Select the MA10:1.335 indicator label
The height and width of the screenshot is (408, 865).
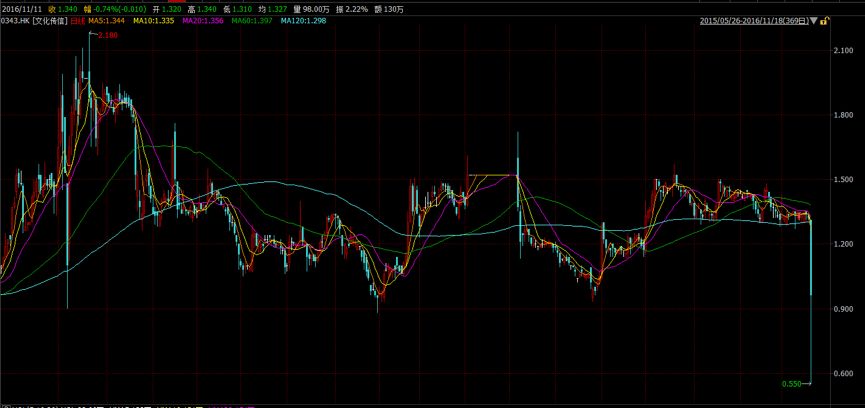(153, 20)
